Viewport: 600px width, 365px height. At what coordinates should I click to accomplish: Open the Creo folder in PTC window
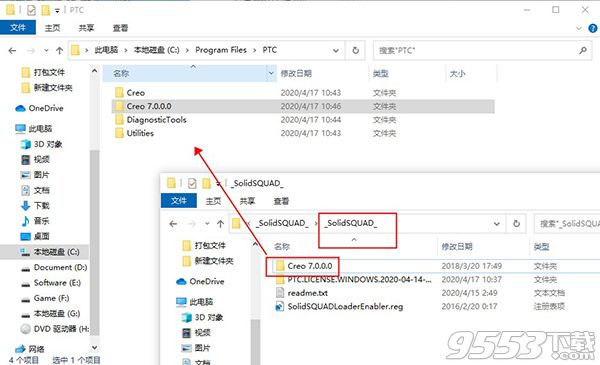(135, 93)
